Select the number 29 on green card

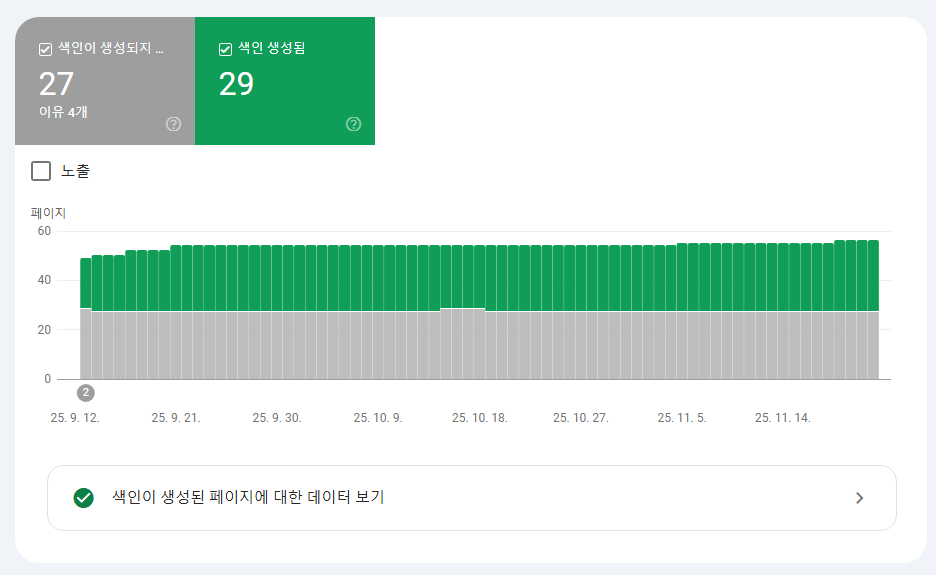(236, 84)
